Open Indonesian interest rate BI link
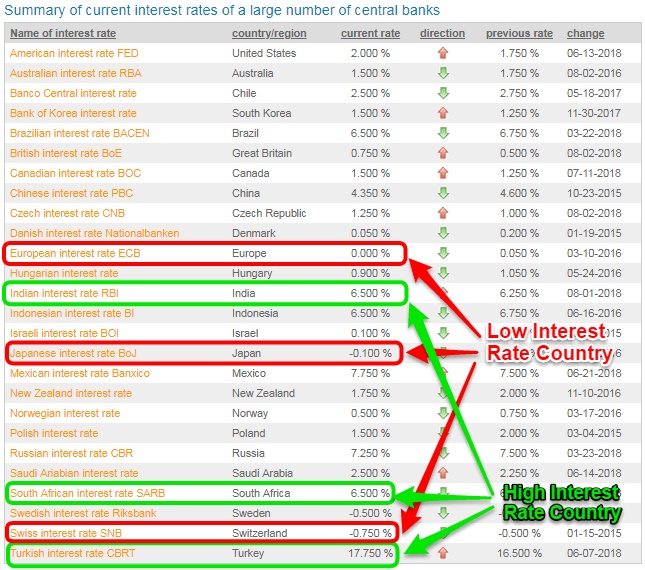The image size is (645, 570). (x=72, y=313)
